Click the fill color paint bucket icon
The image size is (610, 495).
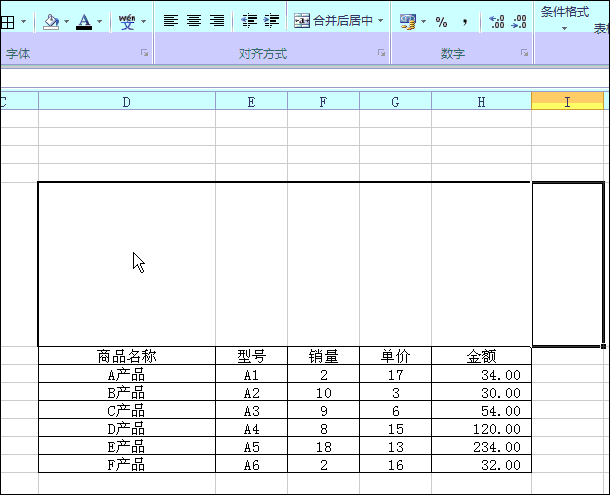52,20
